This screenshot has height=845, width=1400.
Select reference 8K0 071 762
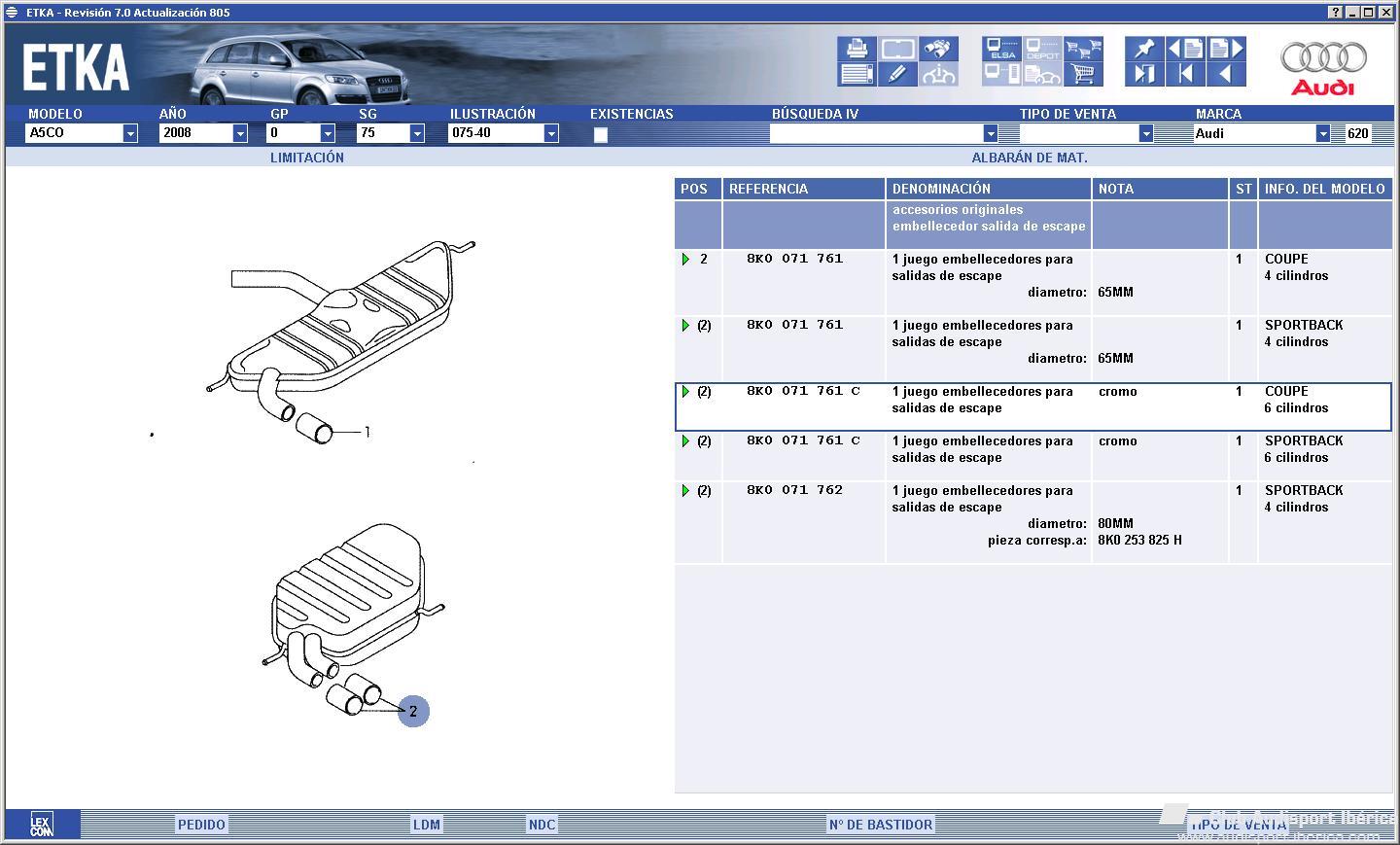coord(794,490)
